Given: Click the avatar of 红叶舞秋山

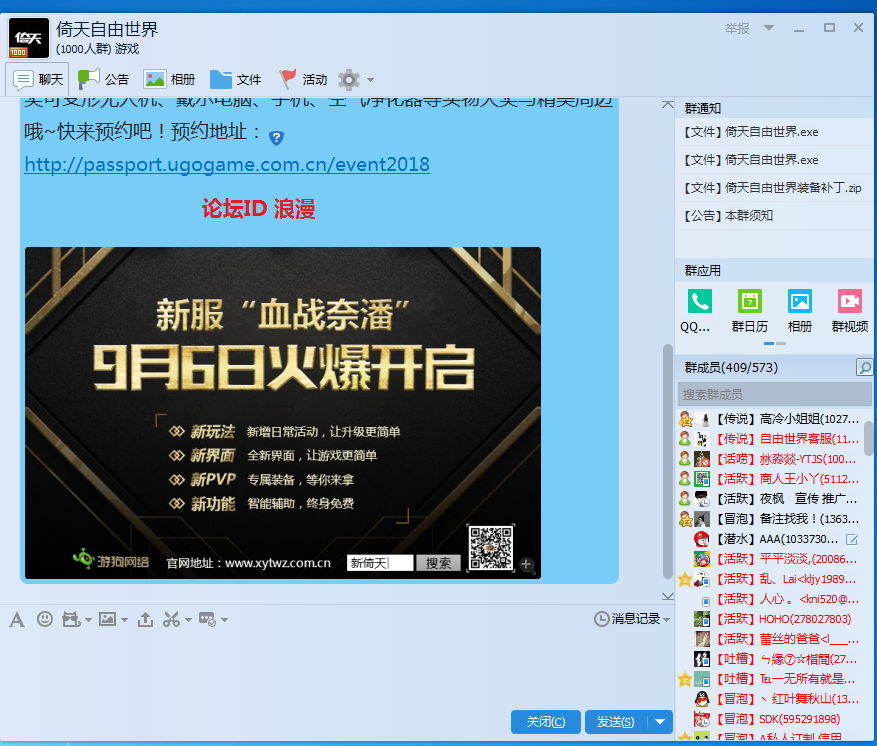Looking at the screenshot, I should click(702, 699).
